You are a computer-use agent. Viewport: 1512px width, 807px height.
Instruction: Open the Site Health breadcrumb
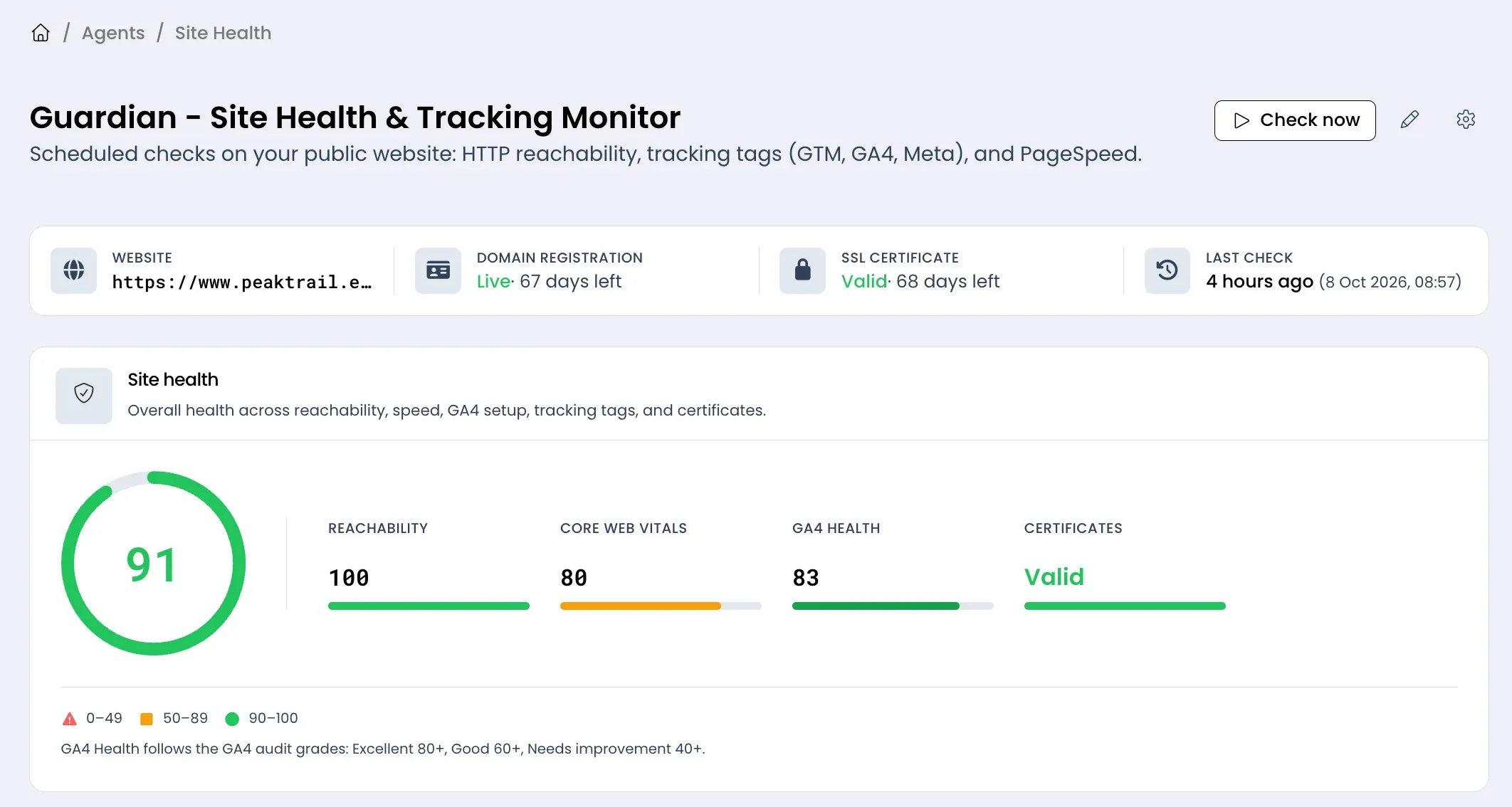click(223, 33)
